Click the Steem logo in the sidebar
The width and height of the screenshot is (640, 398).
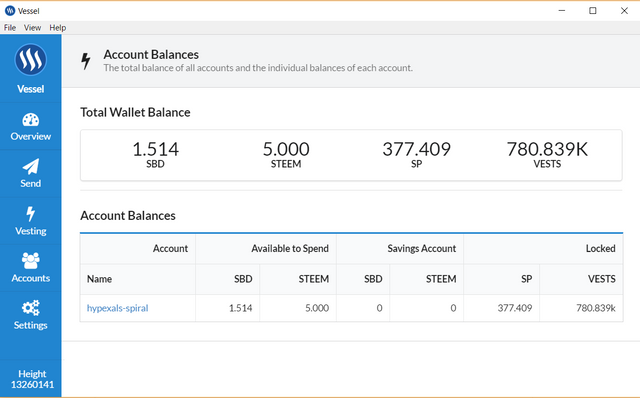point(31,60)
